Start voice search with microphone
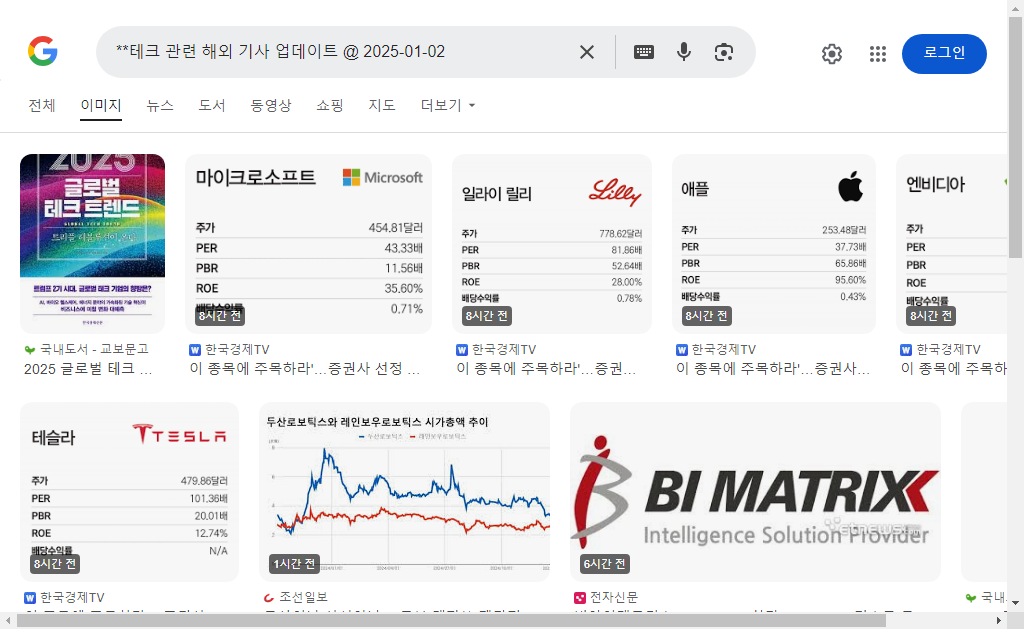 click(x=684, y=52)
